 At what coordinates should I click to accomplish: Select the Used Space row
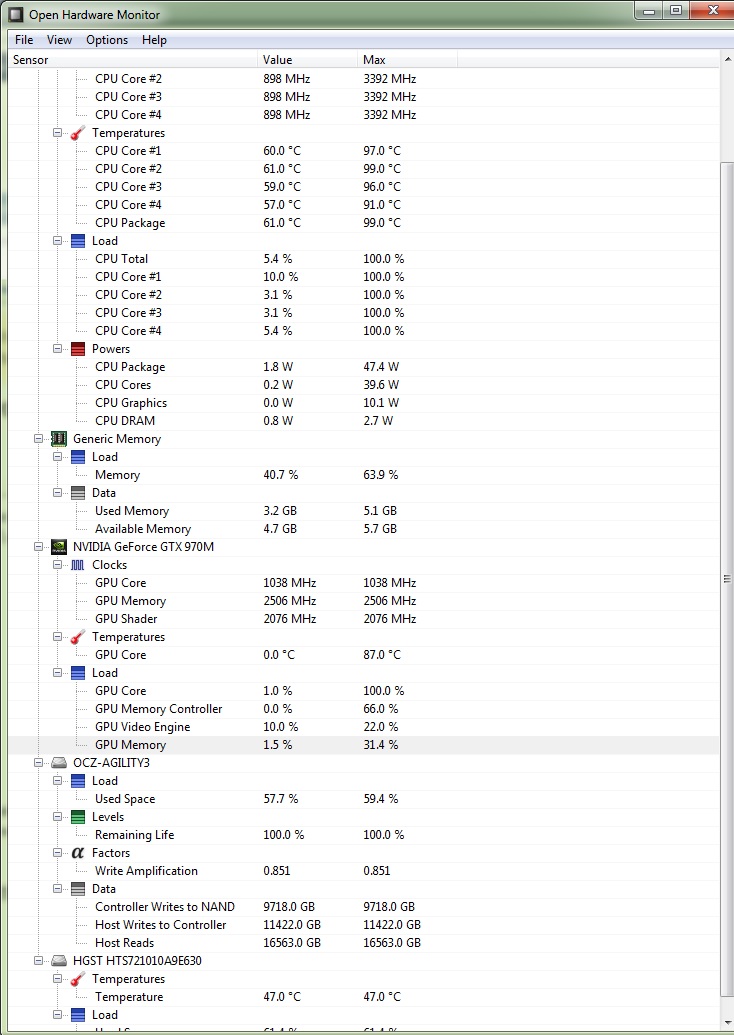363,799
